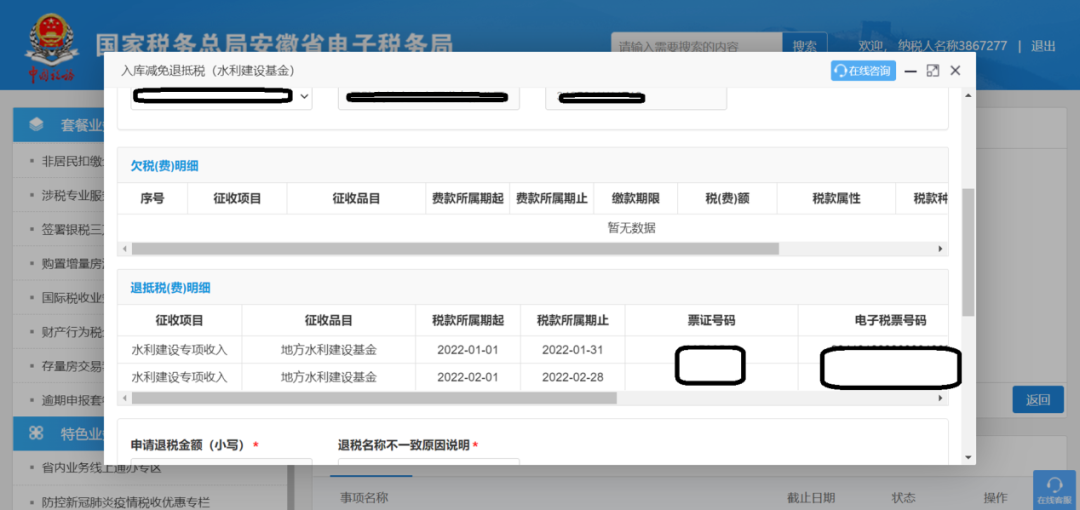1080x510 pixels.
Task: Click the 退出 logout link
Action: click(1043, 46)
